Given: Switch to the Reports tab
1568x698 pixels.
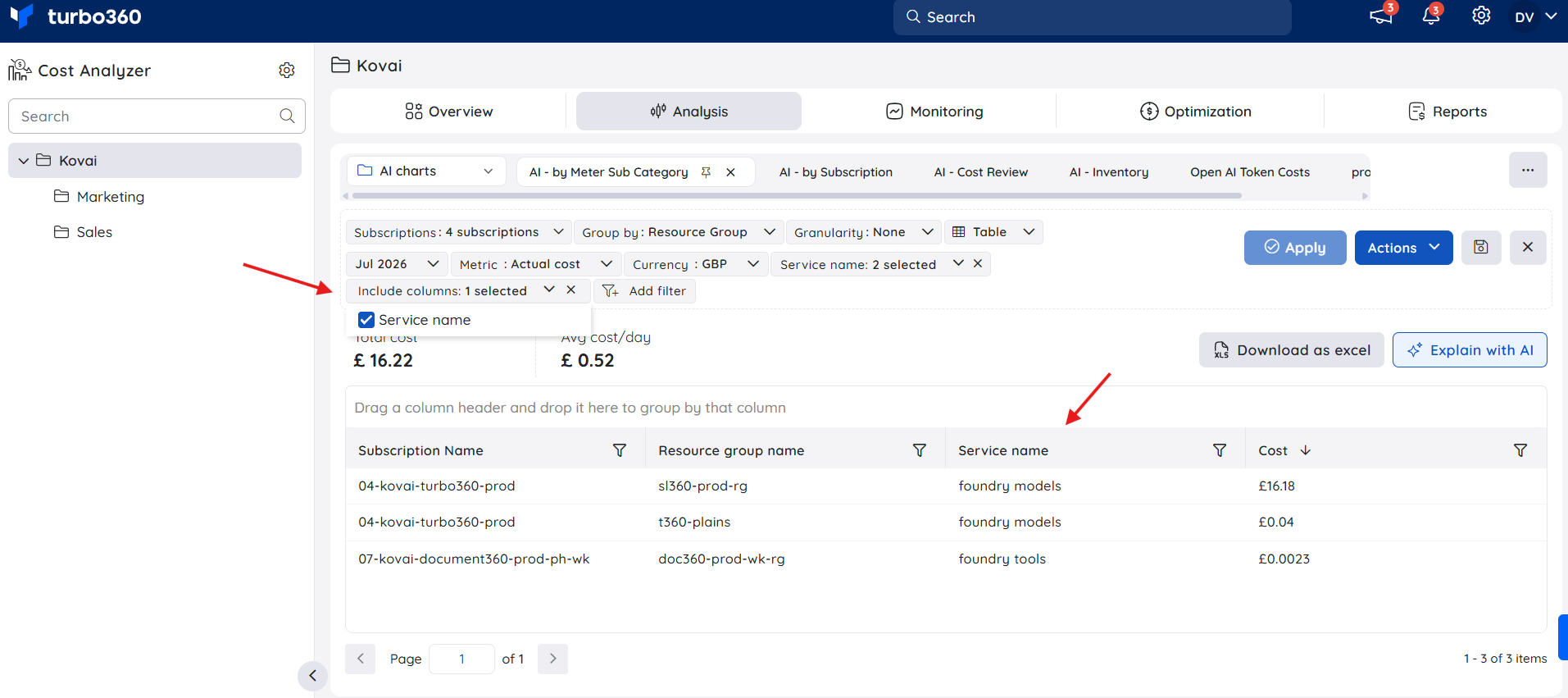Looking at the screenshot, I should click(x=1448, y=112).
